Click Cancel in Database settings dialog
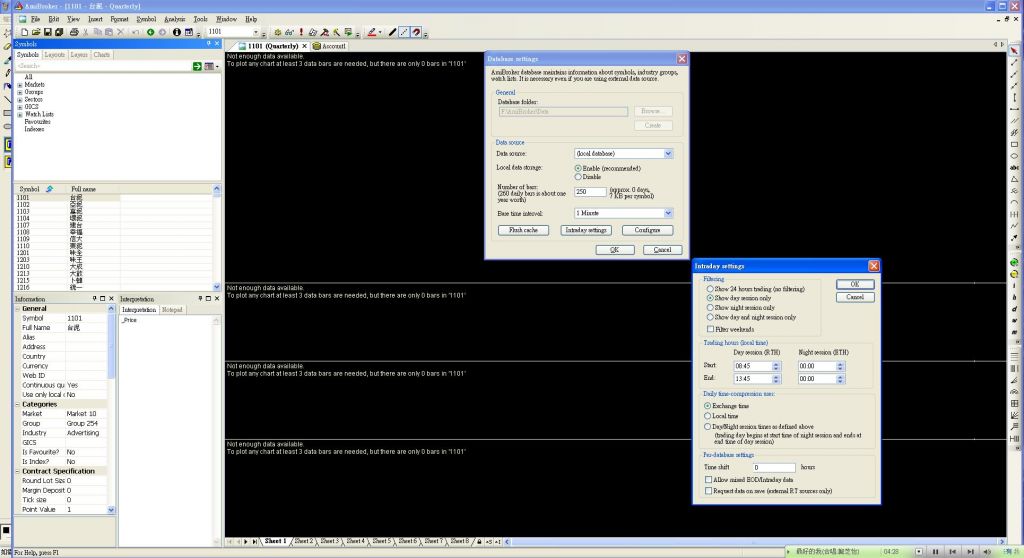Image resolution: width=1024 pixels, height=558 pixels. tap(662, 250)
